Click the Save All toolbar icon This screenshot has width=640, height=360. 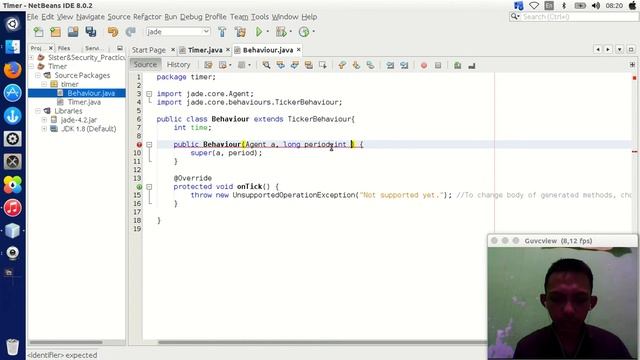pyautogui.click(x=91, y=32)
